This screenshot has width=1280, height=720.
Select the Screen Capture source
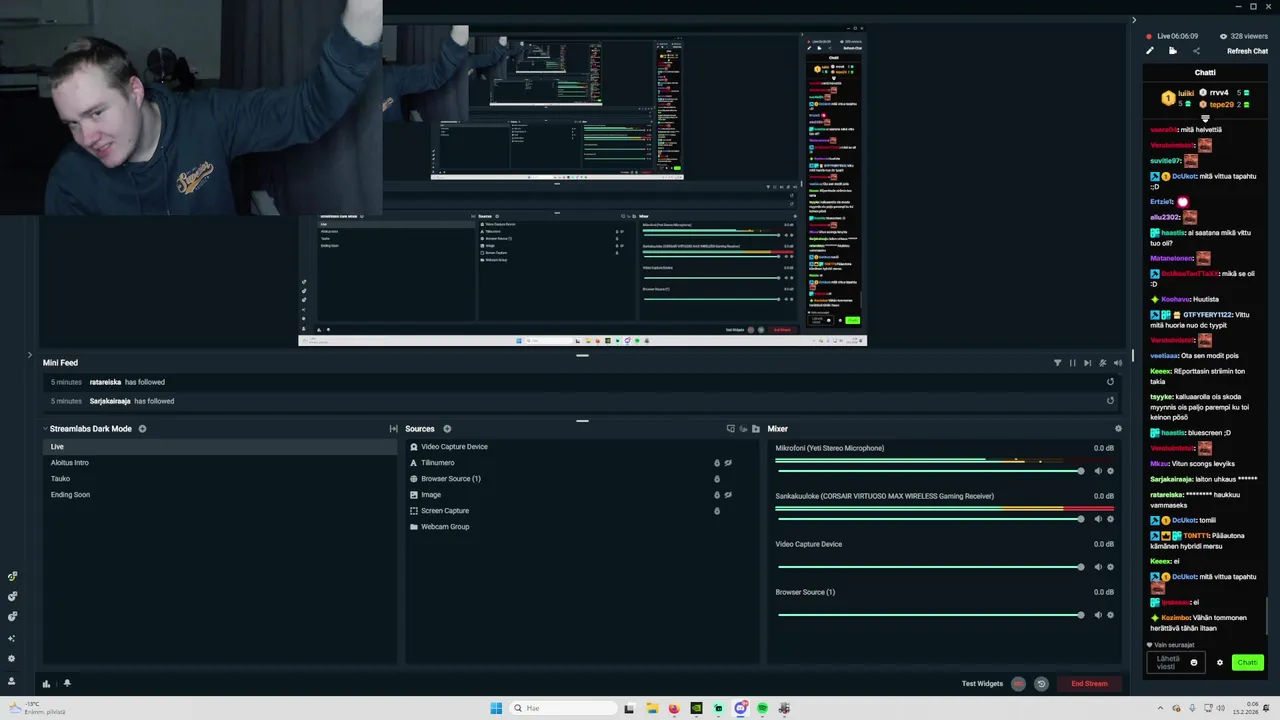(x=582, y=511)
